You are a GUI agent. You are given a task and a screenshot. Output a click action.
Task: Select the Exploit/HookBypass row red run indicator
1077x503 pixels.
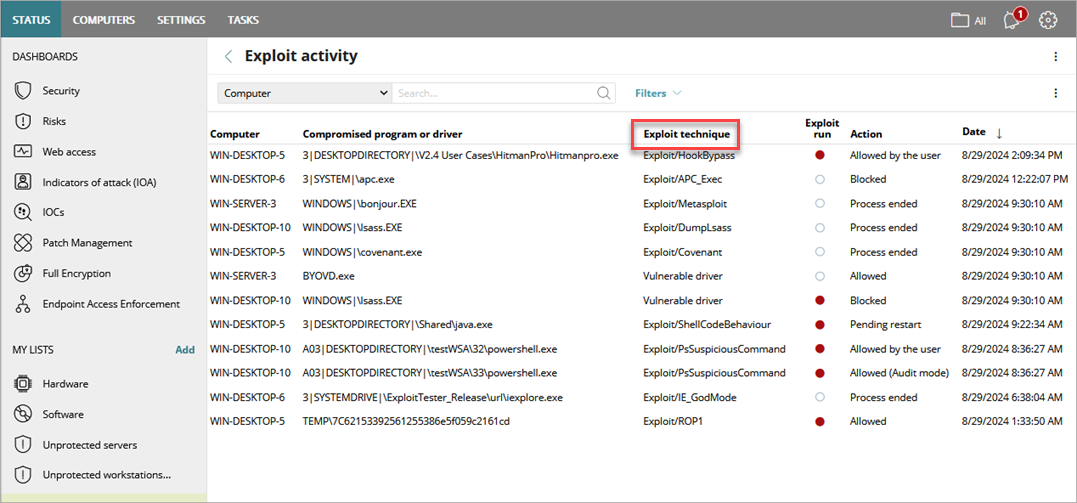click(821, 155)
